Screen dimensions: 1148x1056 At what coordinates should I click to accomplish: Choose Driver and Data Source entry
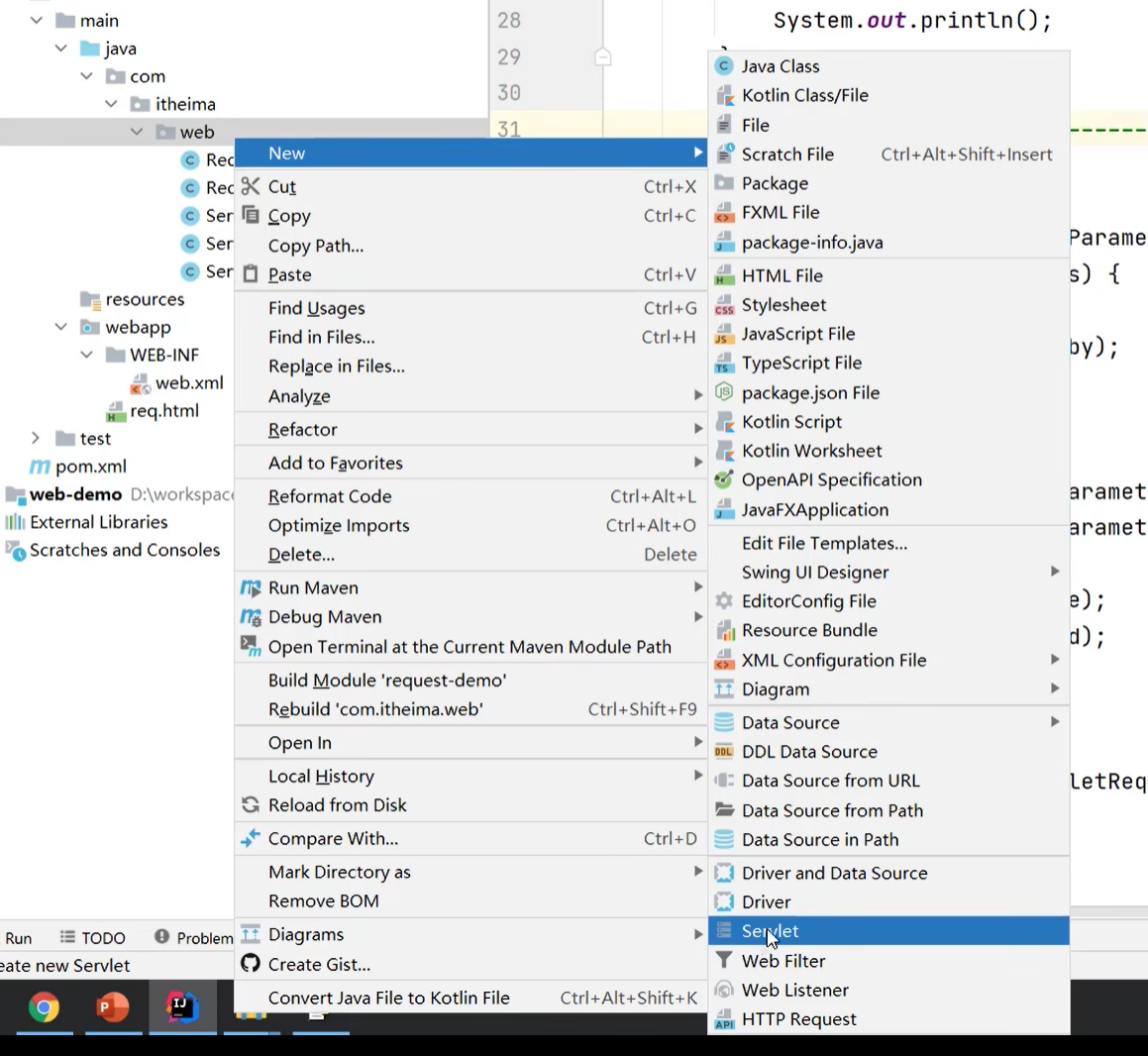point(888,873)
